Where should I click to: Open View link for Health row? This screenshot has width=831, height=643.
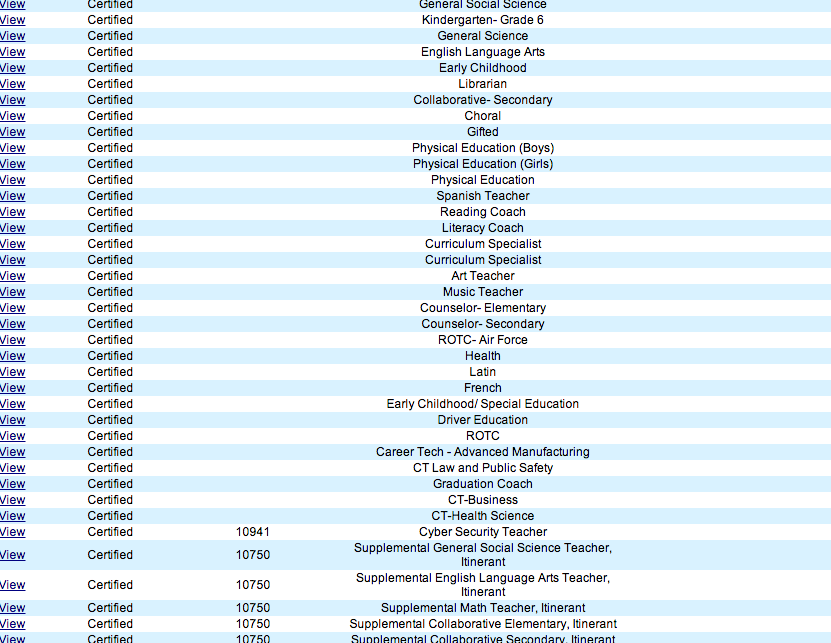(12, 356)
